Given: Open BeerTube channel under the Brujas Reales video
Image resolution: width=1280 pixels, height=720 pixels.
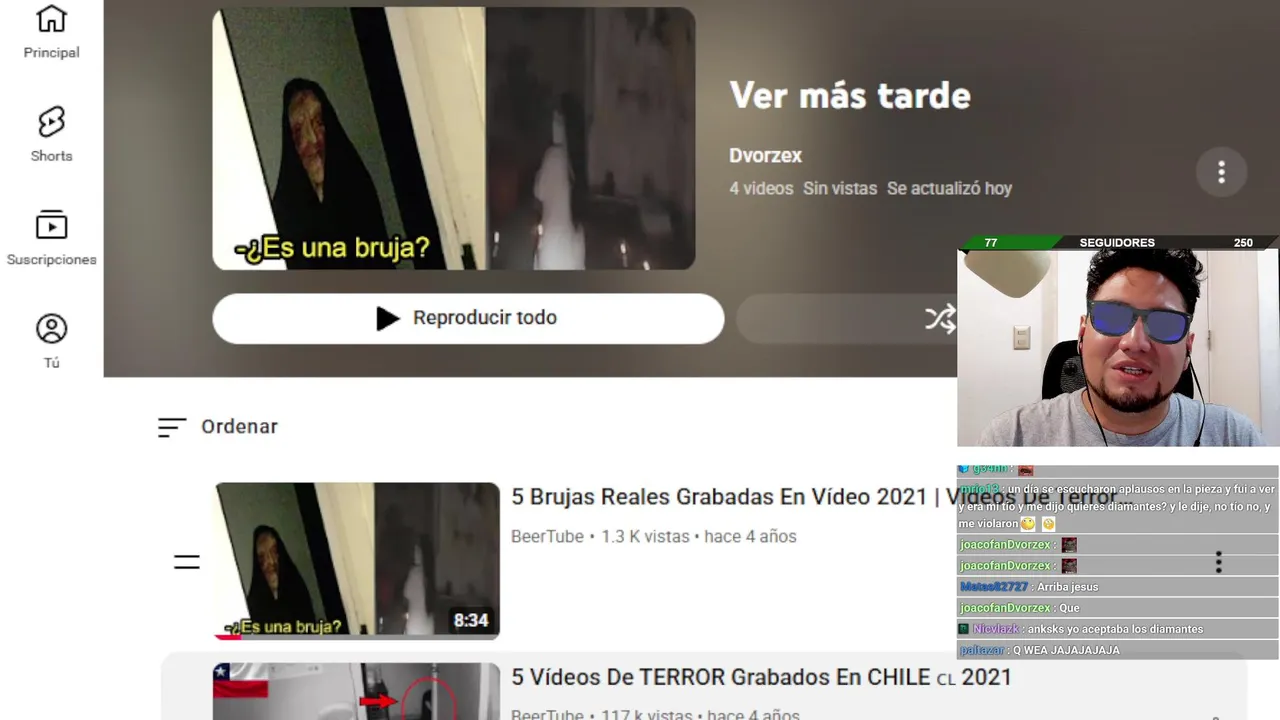Looking at the screenshot, I should point(547,537).
